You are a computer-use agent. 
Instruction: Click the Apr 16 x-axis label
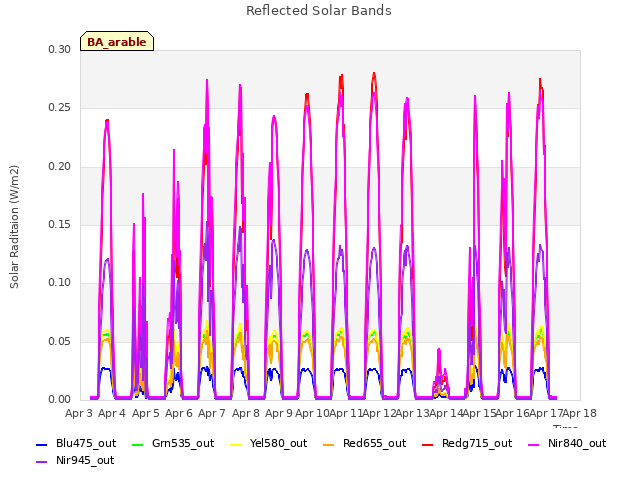(x=512, y=414)
